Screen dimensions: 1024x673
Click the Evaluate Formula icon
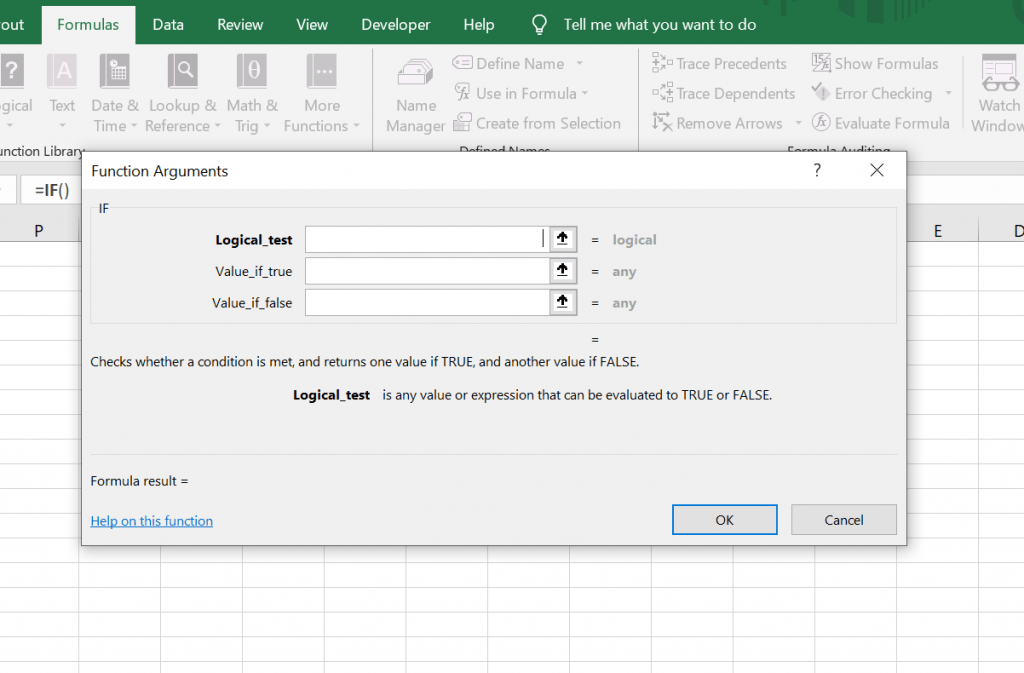[x=821, y=122]
